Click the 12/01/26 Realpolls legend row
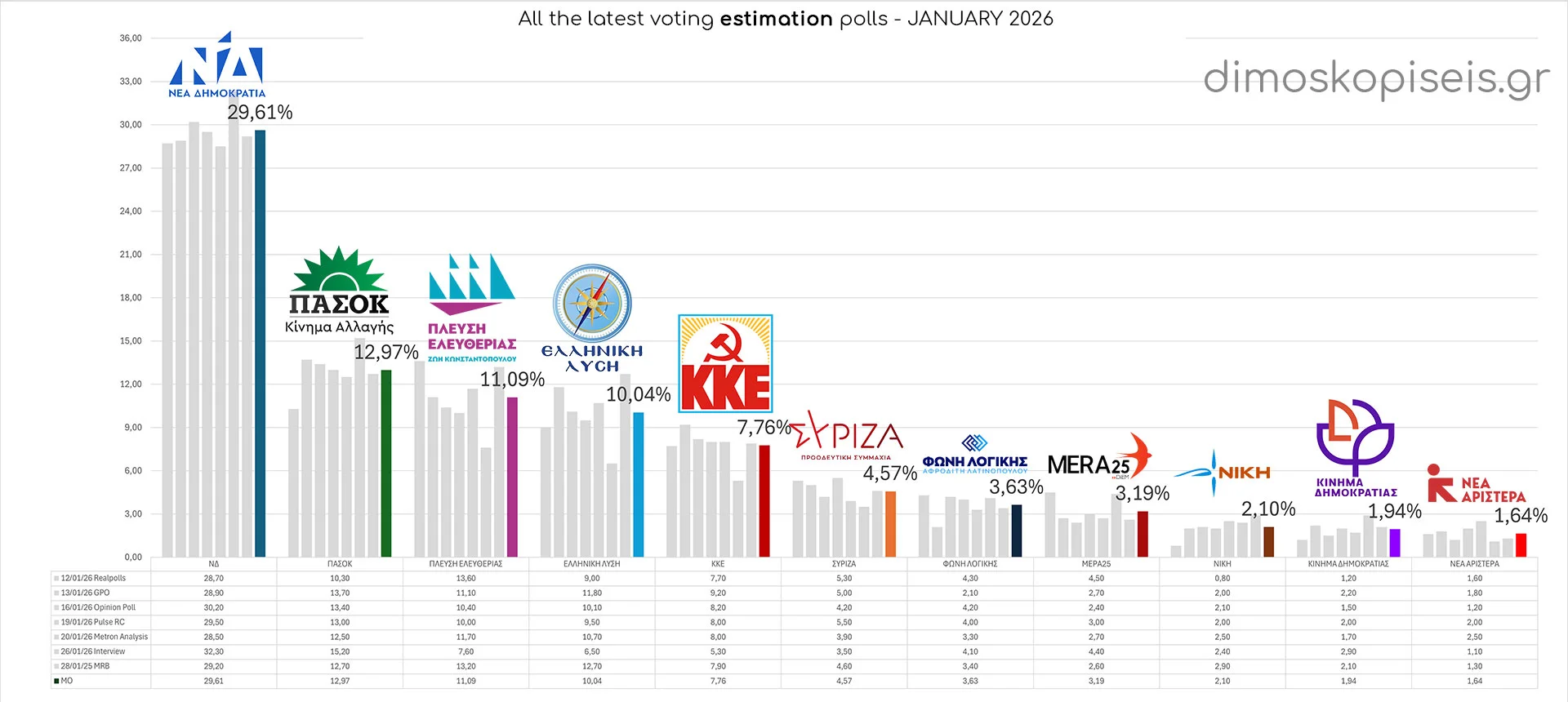The width and height of the screenshot is (1568, 702). click(x=93, y=578)
